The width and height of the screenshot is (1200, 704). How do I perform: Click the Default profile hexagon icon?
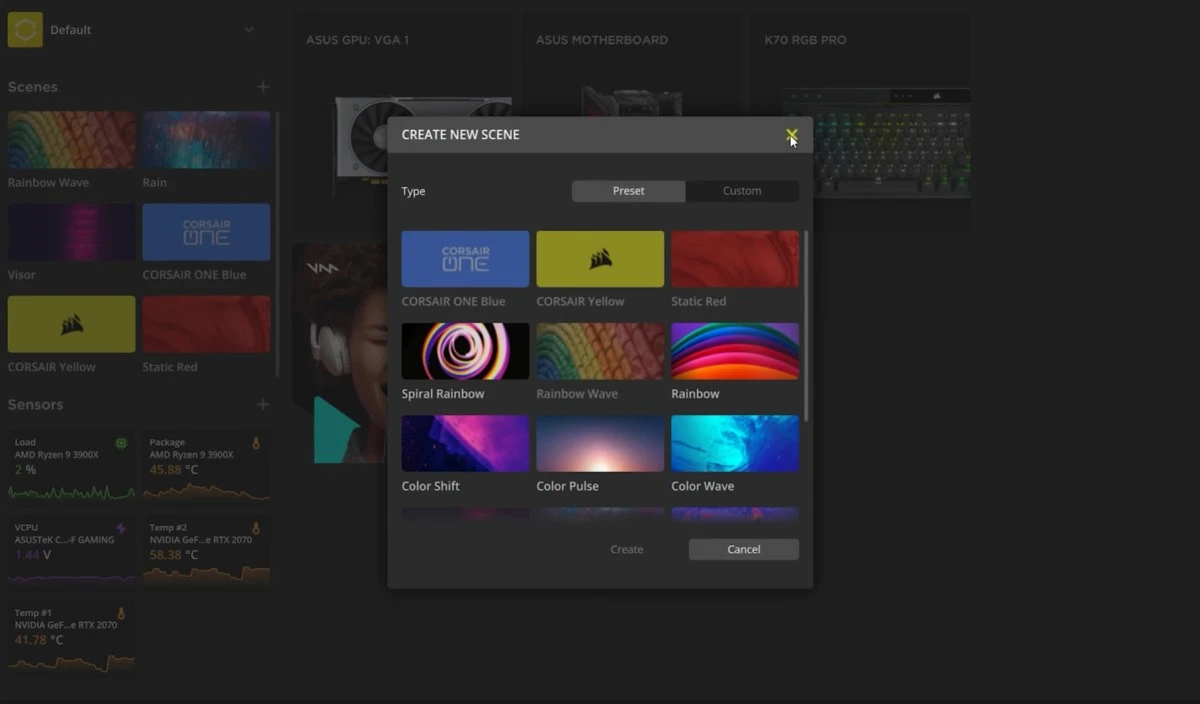click(25, 30)
